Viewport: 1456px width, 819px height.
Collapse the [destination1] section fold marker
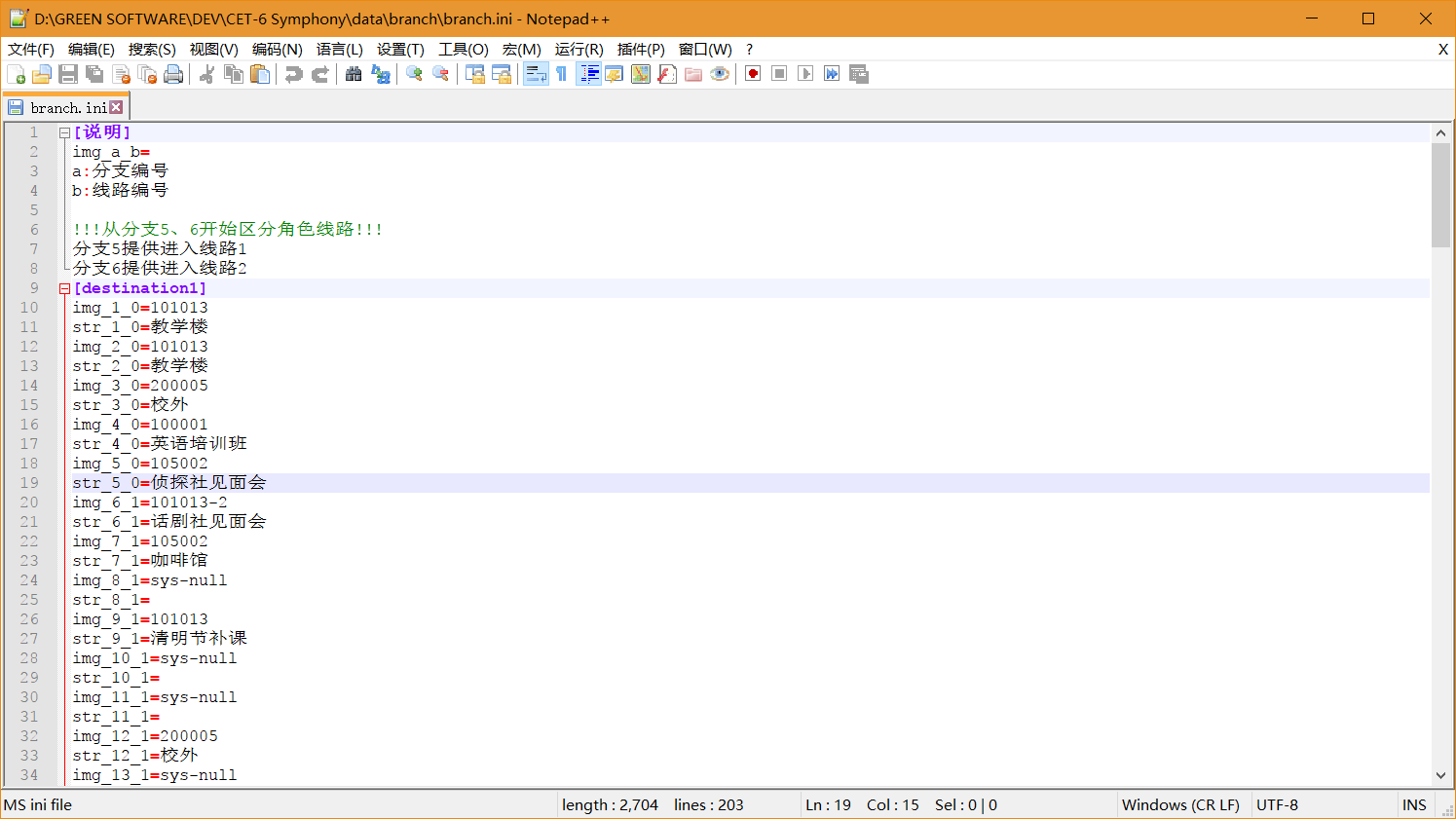[64, 288]
